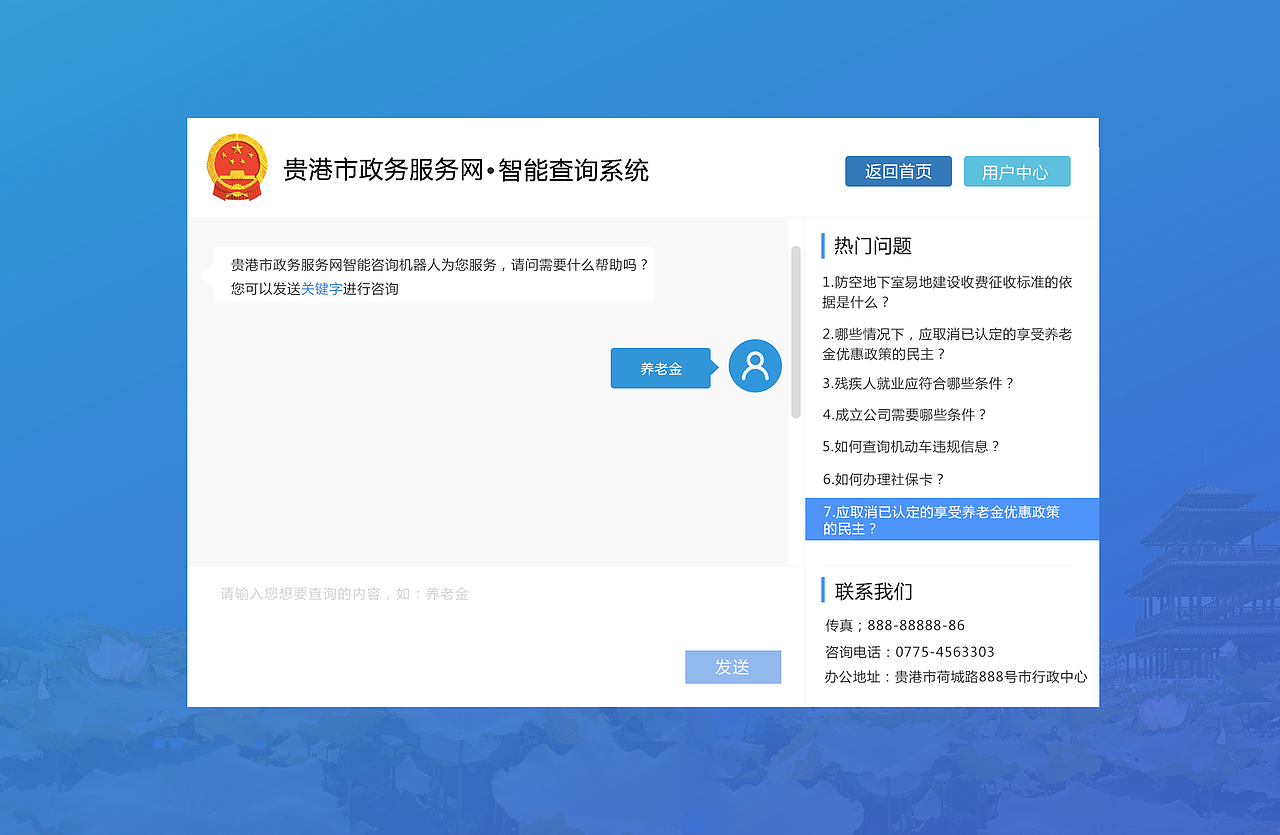Click the fax number 888-88888-86
This screenshot has height=835, width=1280.
pyautogui.click(x=894, y=624)
